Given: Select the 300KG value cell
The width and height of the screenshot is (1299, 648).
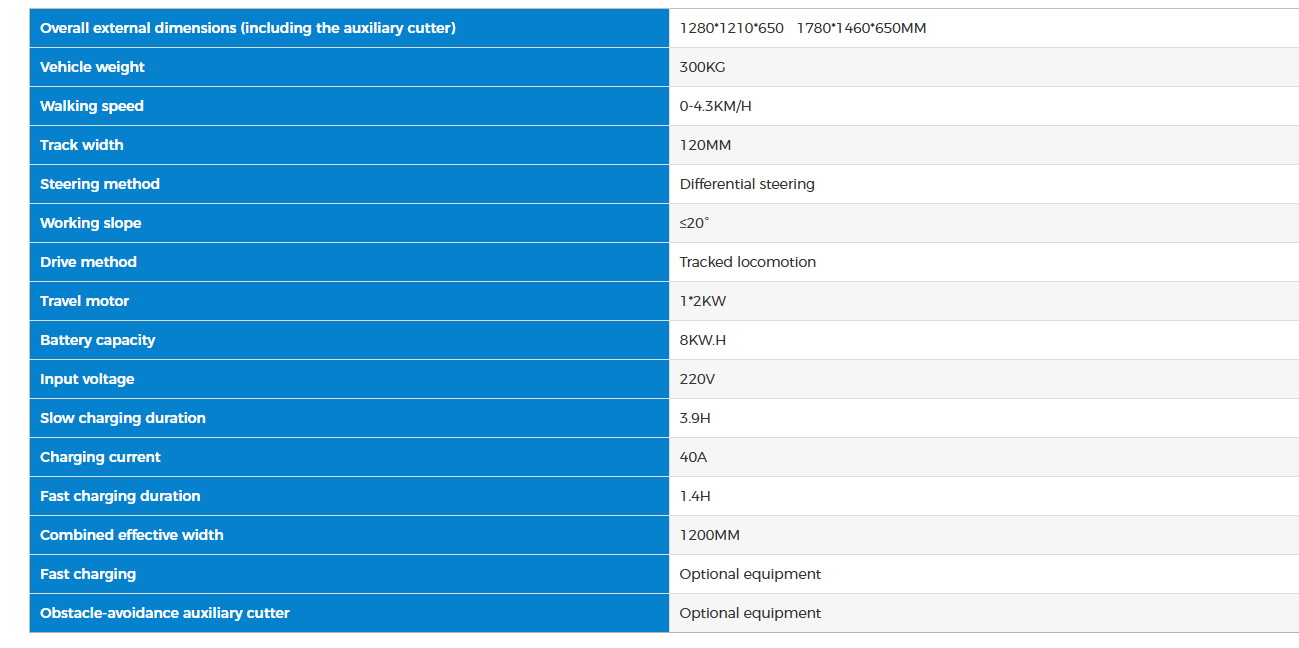Looking at the screenshot, I should [984, 67].
